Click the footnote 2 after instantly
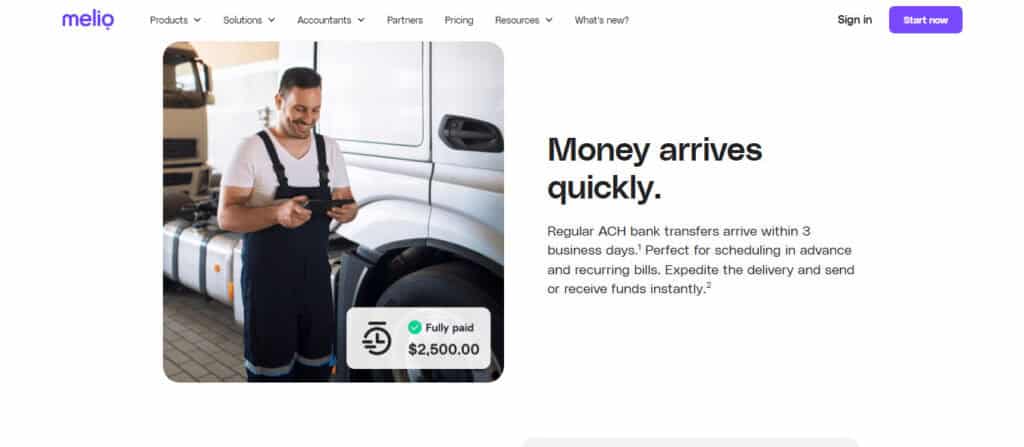The width and height of the screenshot is (1024, 447). click(x=709, y=285)
